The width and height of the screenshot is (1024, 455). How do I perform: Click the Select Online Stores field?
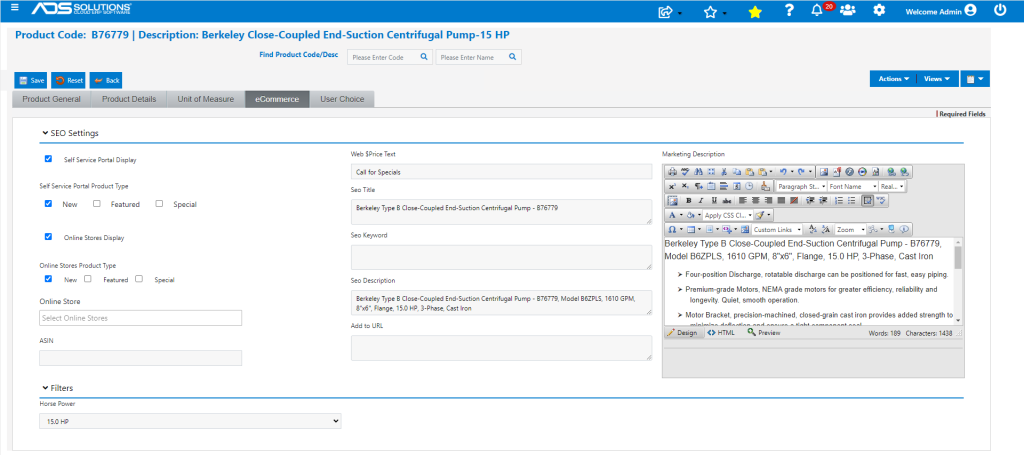[x=140, y=318]
